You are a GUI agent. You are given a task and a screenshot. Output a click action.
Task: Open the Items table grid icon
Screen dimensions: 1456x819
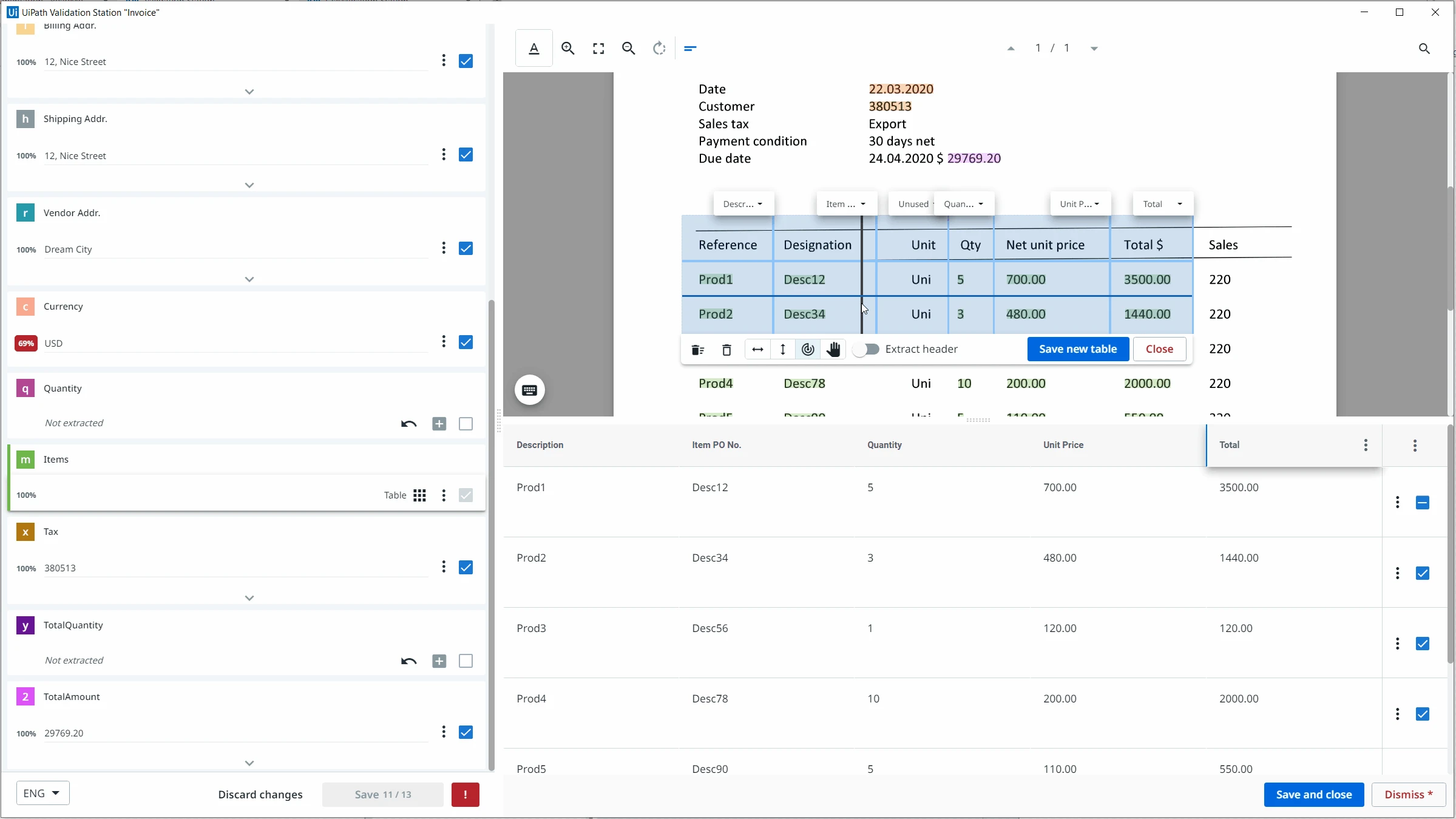pyautogui.click(x=419, y=495)
